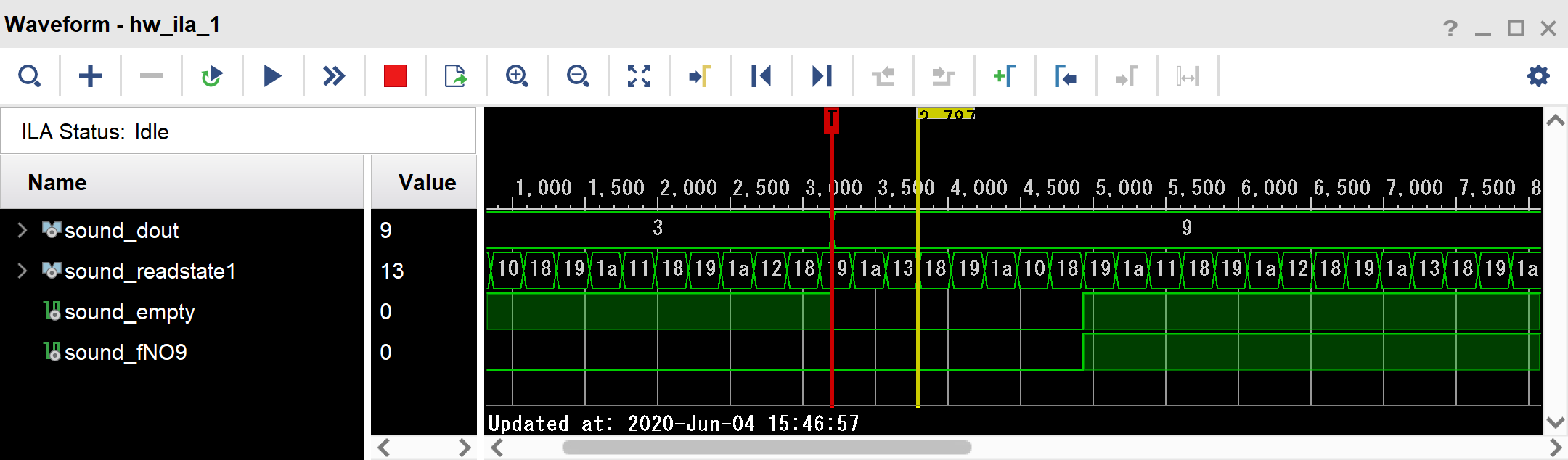Run trigger immediate with double-arrow icon

click(x=334, y=75)
